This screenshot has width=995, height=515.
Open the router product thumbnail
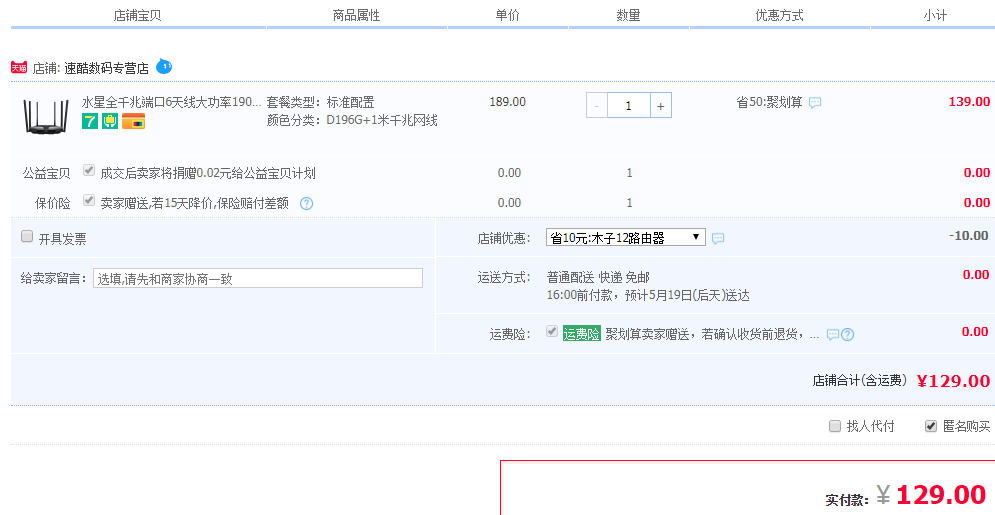click(46, 115)
